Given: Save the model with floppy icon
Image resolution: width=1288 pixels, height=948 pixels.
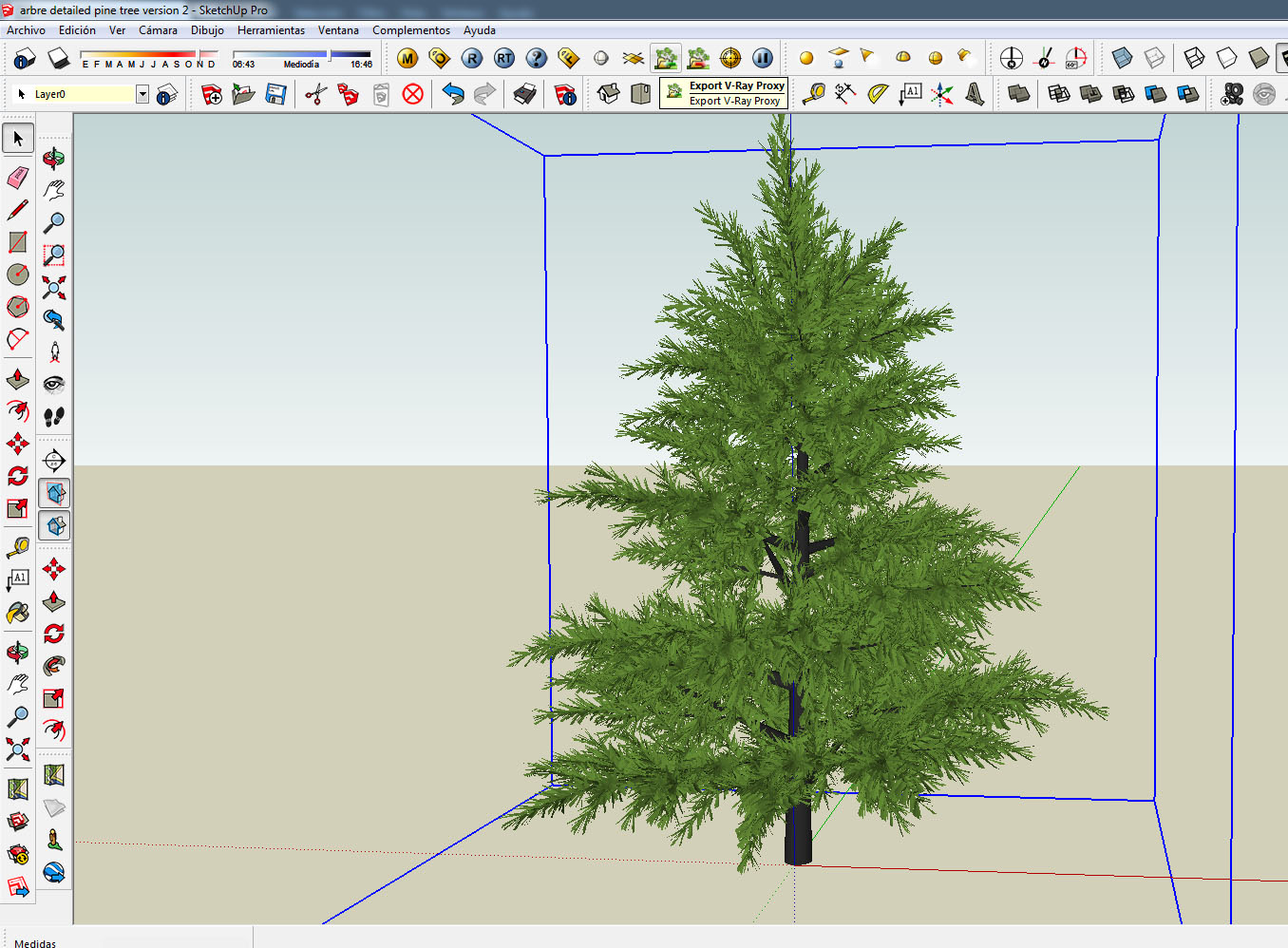Looking at the screenshot, I should point(275,94).
